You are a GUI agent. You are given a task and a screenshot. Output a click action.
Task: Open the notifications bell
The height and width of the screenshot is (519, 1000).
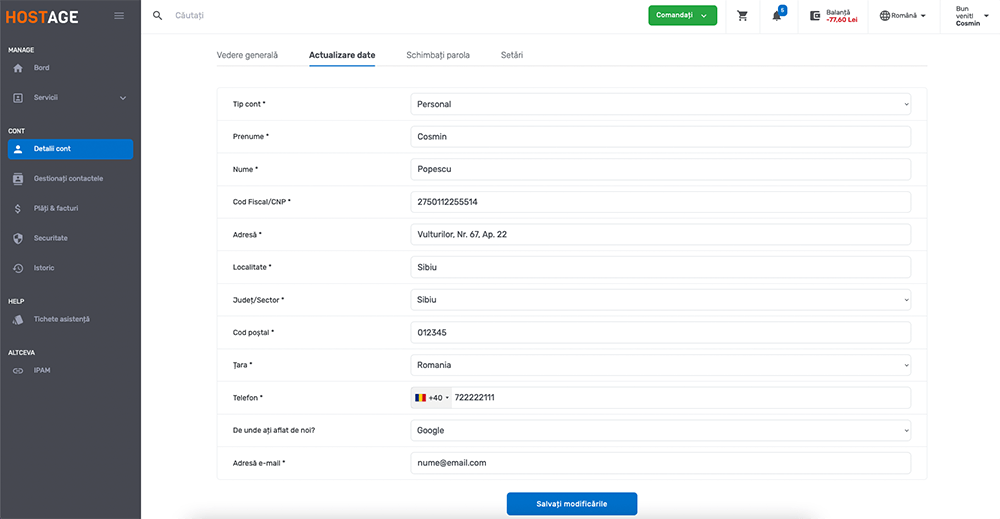coord(777,16)
